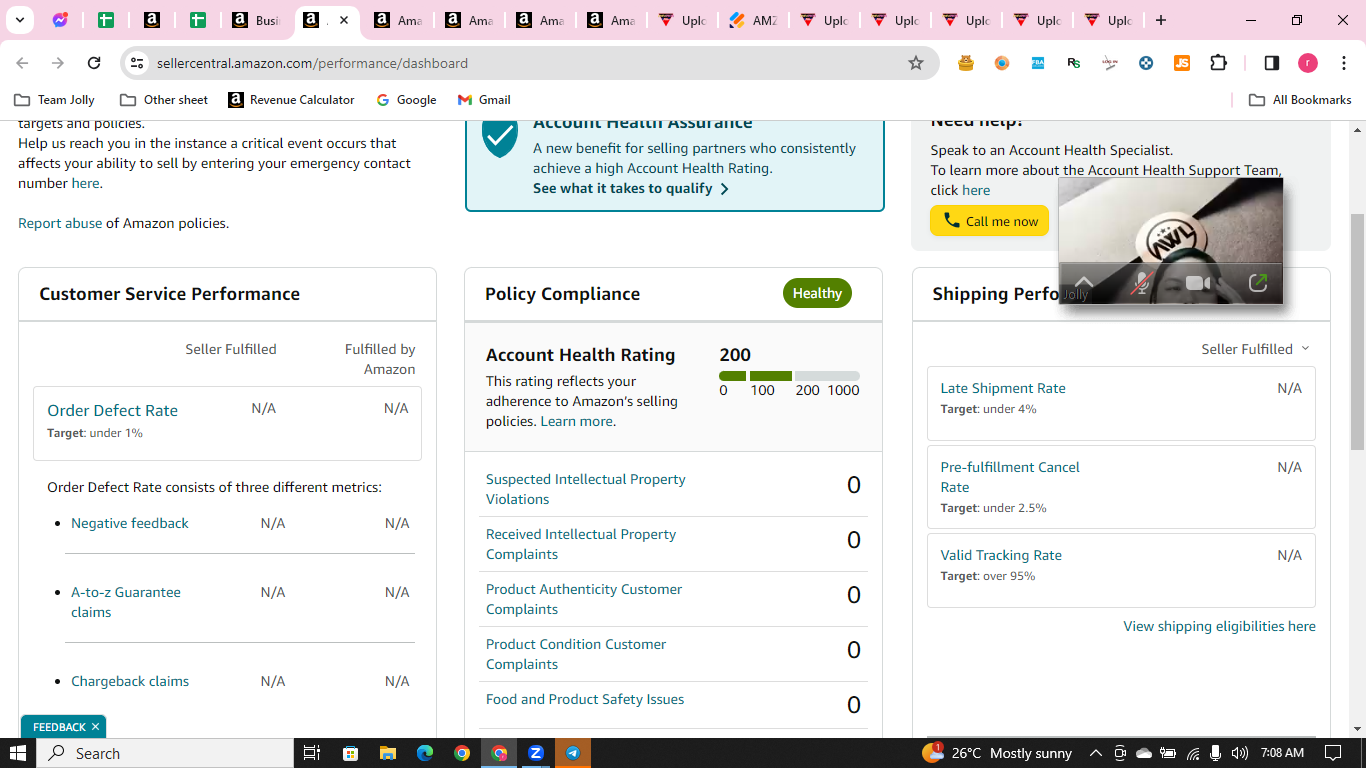The width and height of the screenshot is (1366, 768).
Task: Open the Pre-fulfillment Cancel Rate link
Action: coord(1010,477)
